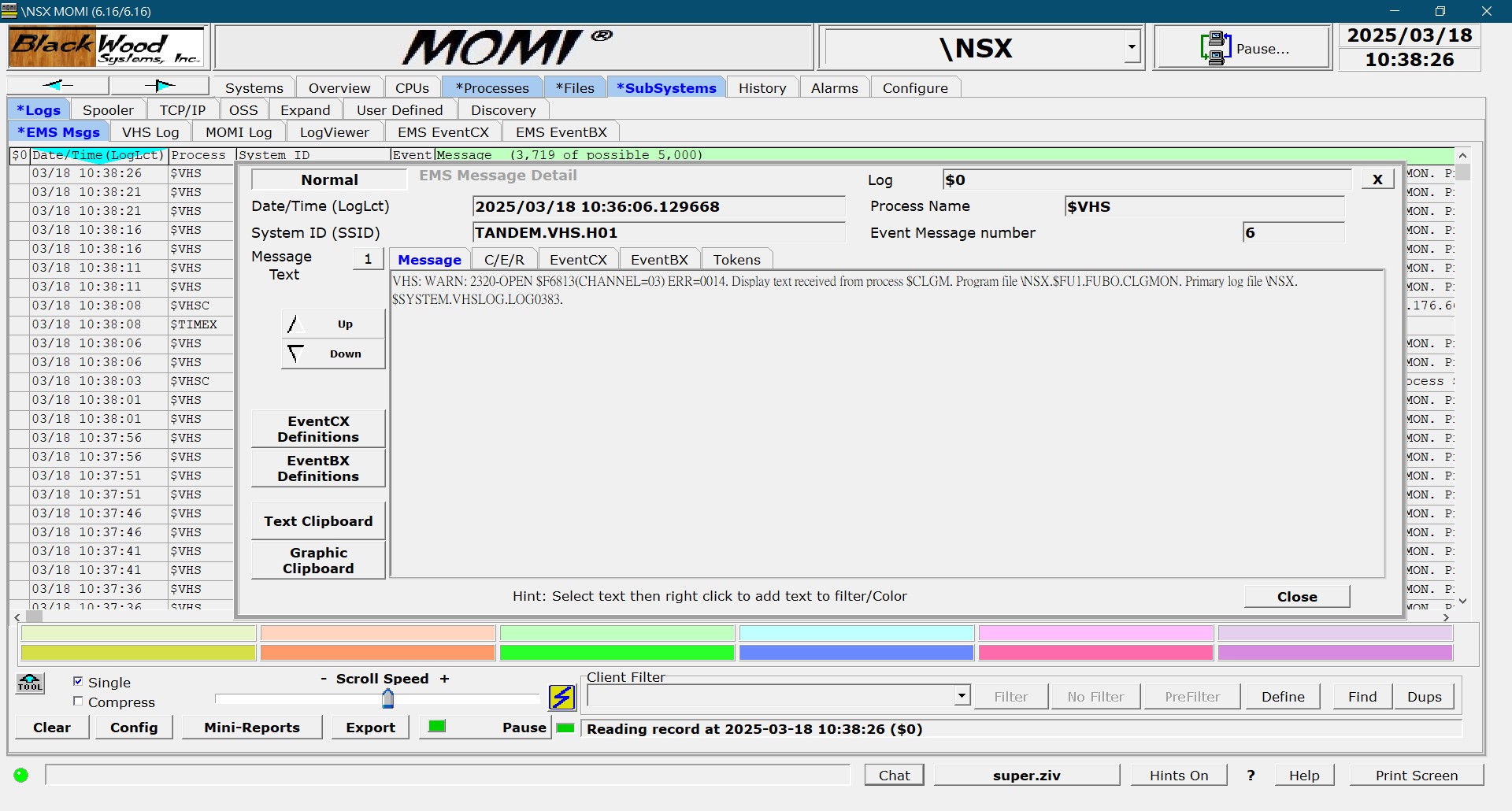Switch to the Tokens detail tab

737,259
